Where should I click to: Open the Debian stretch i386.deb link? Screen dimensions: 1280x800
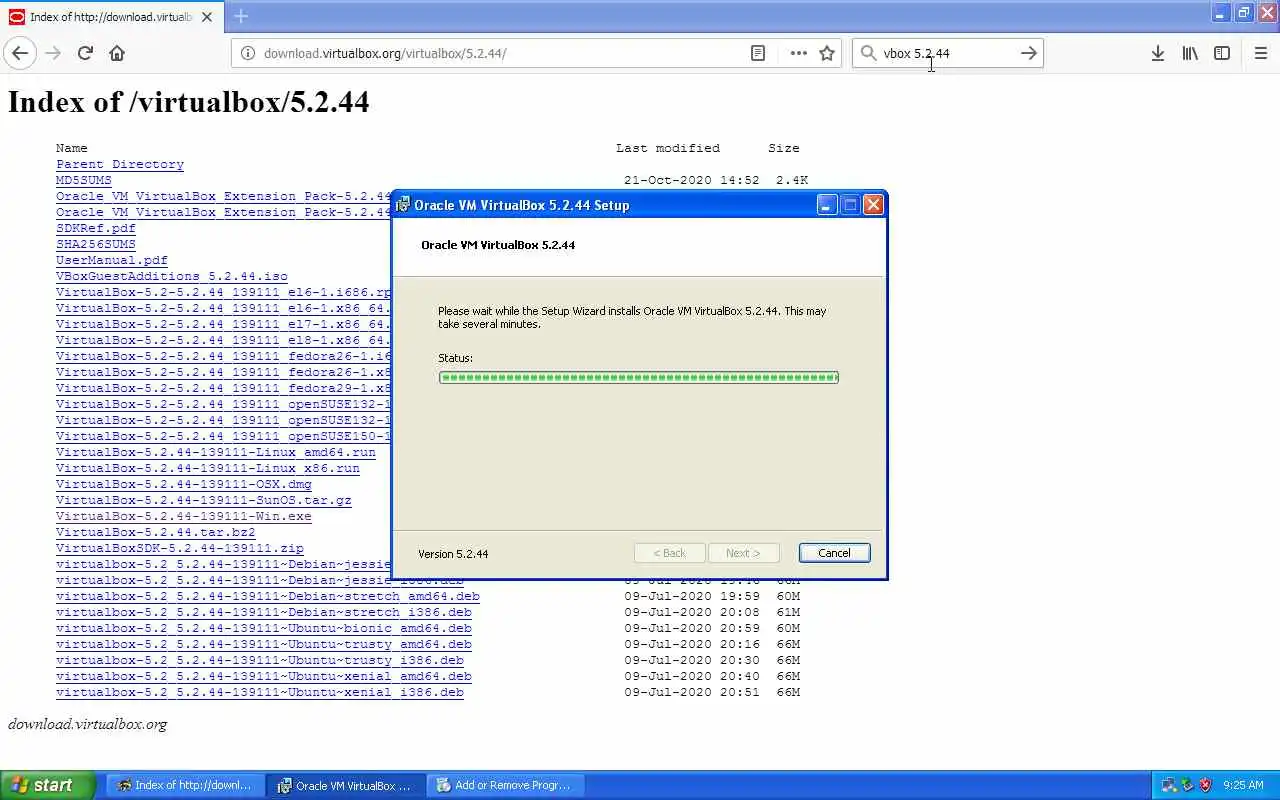pos(264,612)
